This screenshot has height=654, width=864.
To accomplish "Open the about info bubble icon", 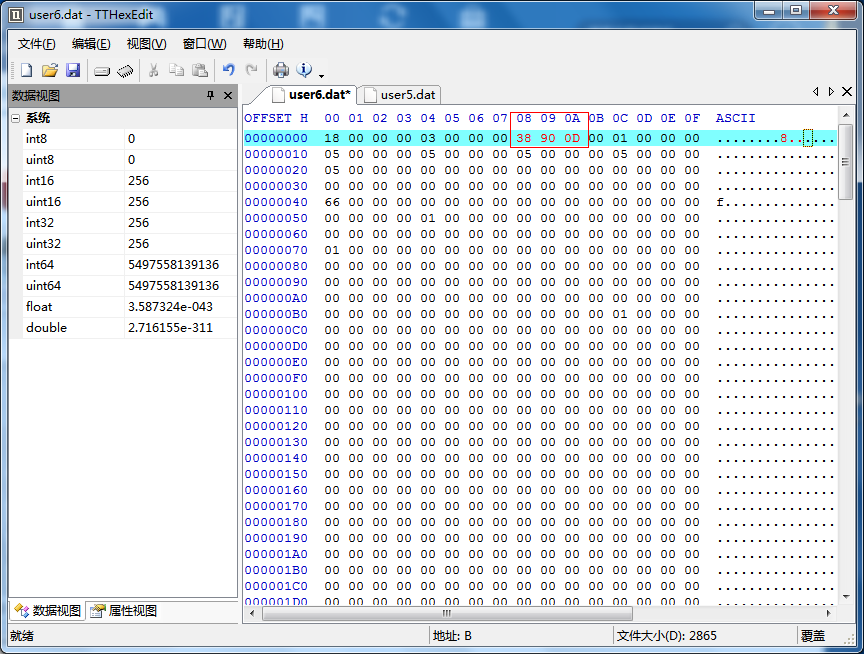I will (x=304, y=69).
